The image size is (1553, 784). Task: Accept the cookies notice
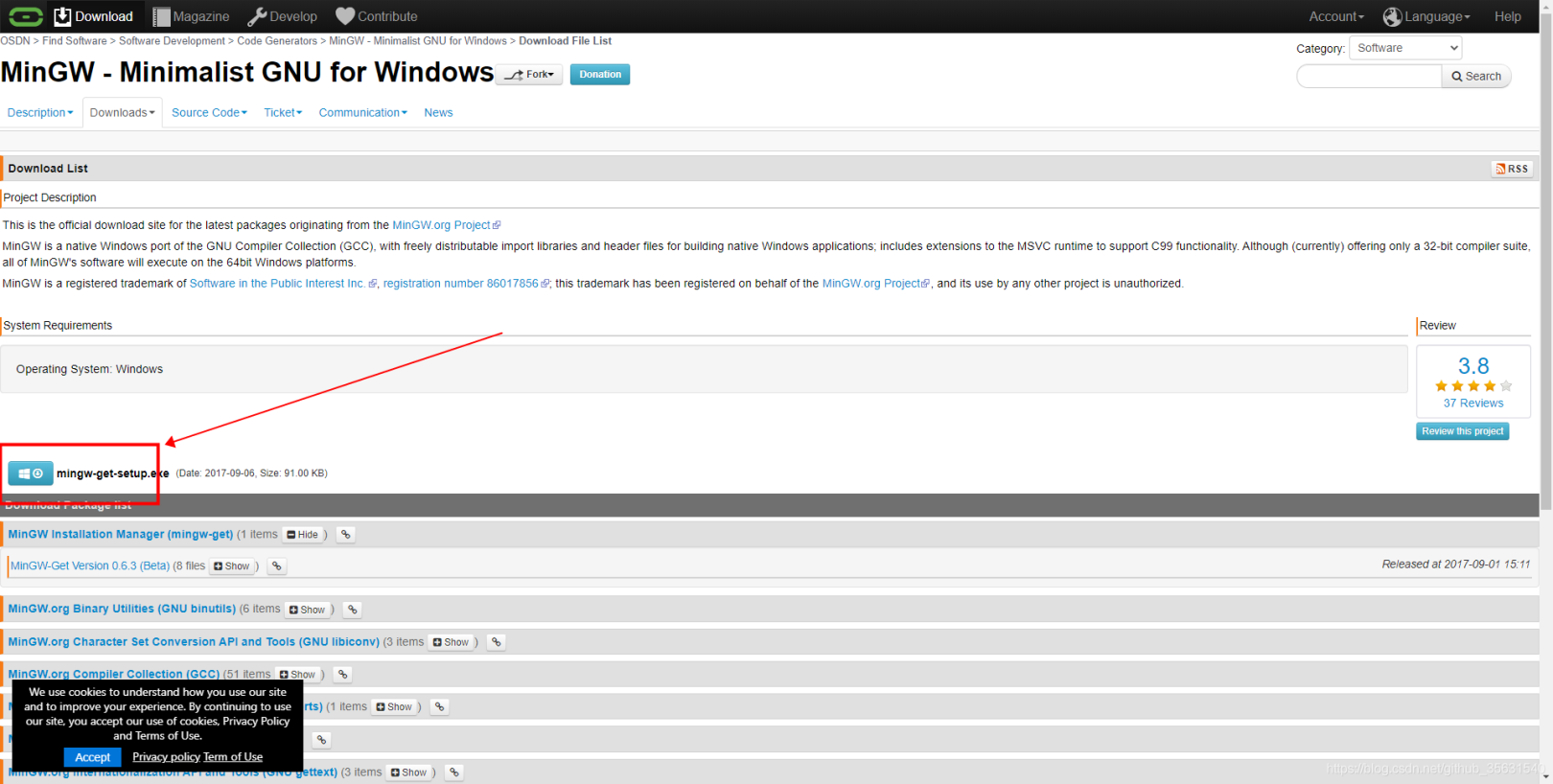(x=92, y=757)
